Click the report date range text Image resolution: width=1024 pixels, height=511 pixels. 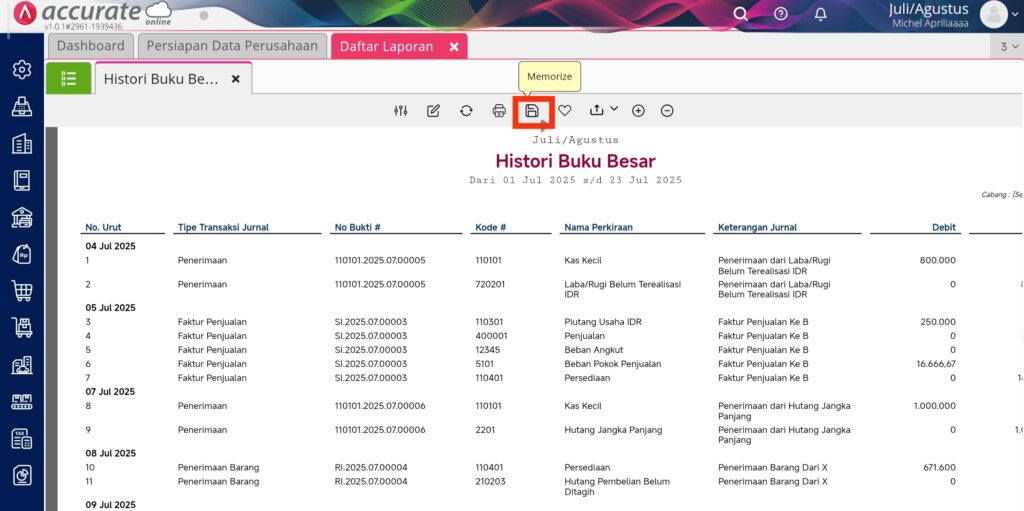click(x=575, y=180)
